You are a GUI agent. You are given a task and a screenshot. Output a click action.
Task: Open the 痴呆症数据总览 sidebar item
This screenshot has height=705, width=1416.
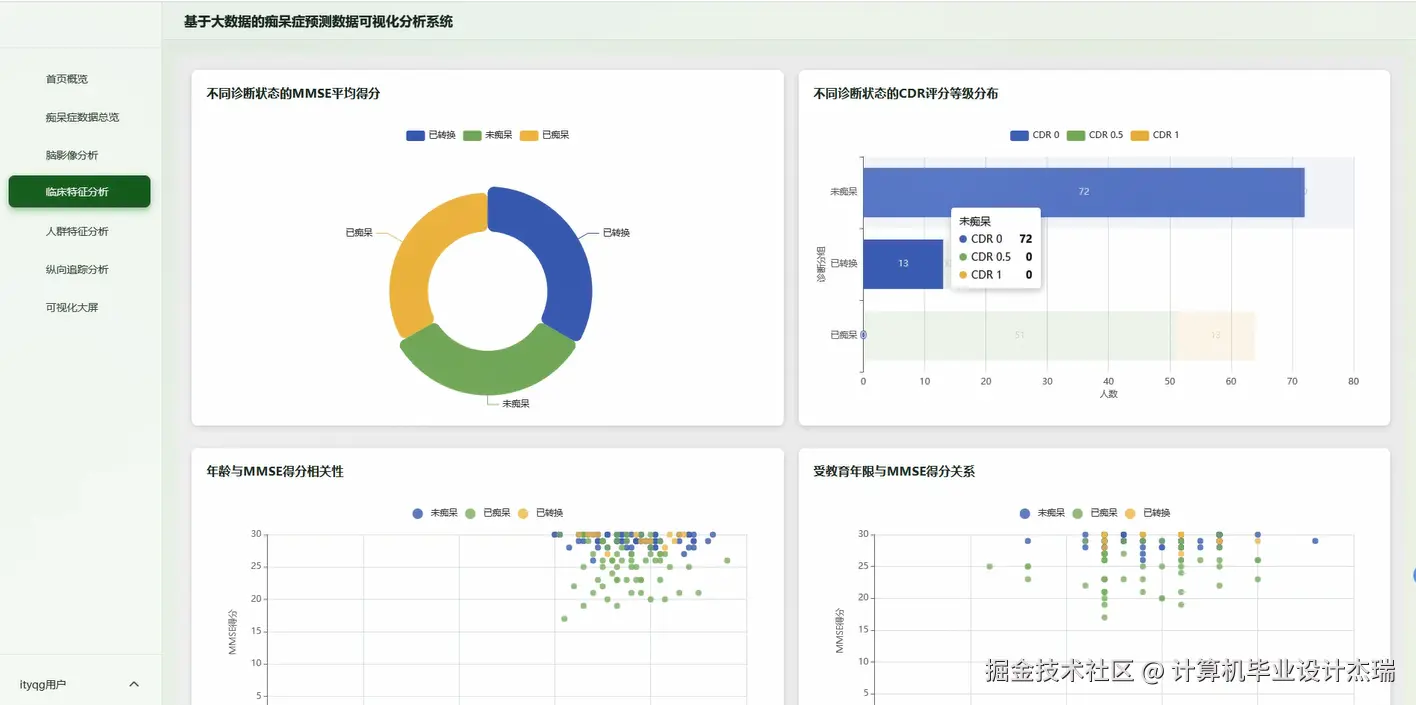point(82,117)
